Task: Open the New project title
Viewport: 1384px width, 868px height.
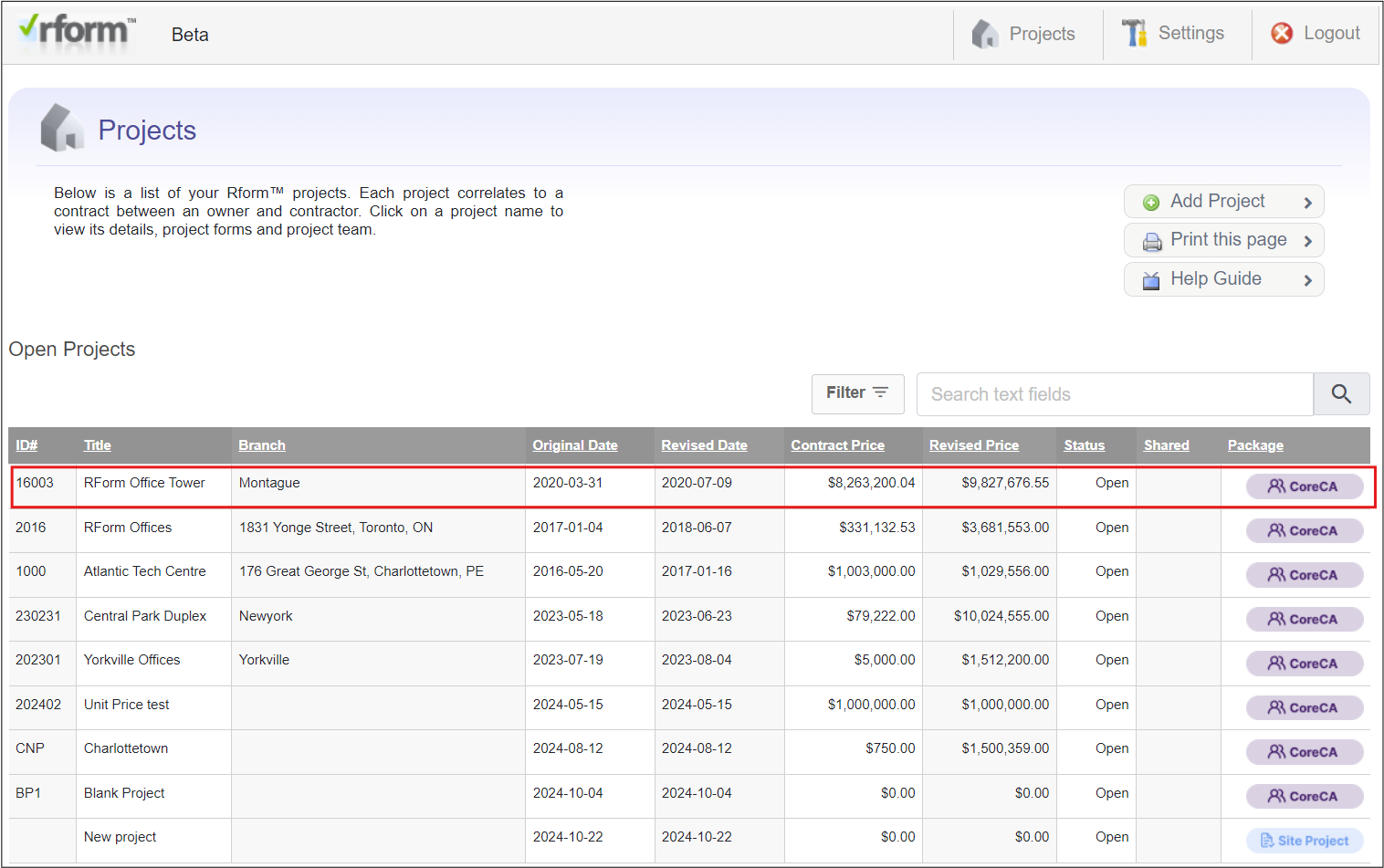Action: tap(120, 837)
